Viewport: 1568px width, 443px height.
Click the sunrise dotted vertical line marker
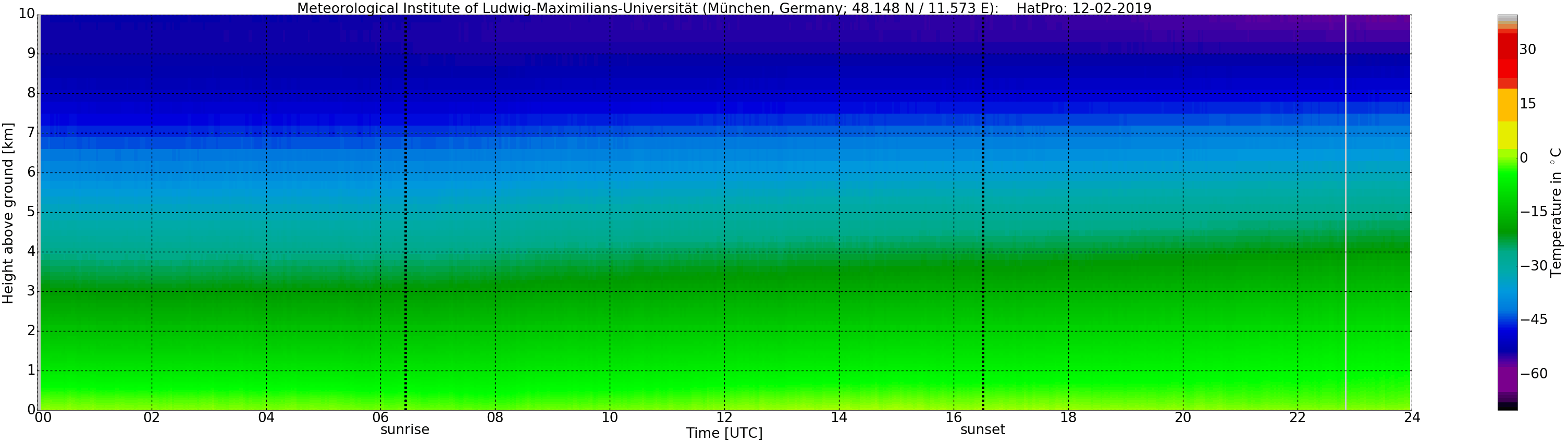405,212
